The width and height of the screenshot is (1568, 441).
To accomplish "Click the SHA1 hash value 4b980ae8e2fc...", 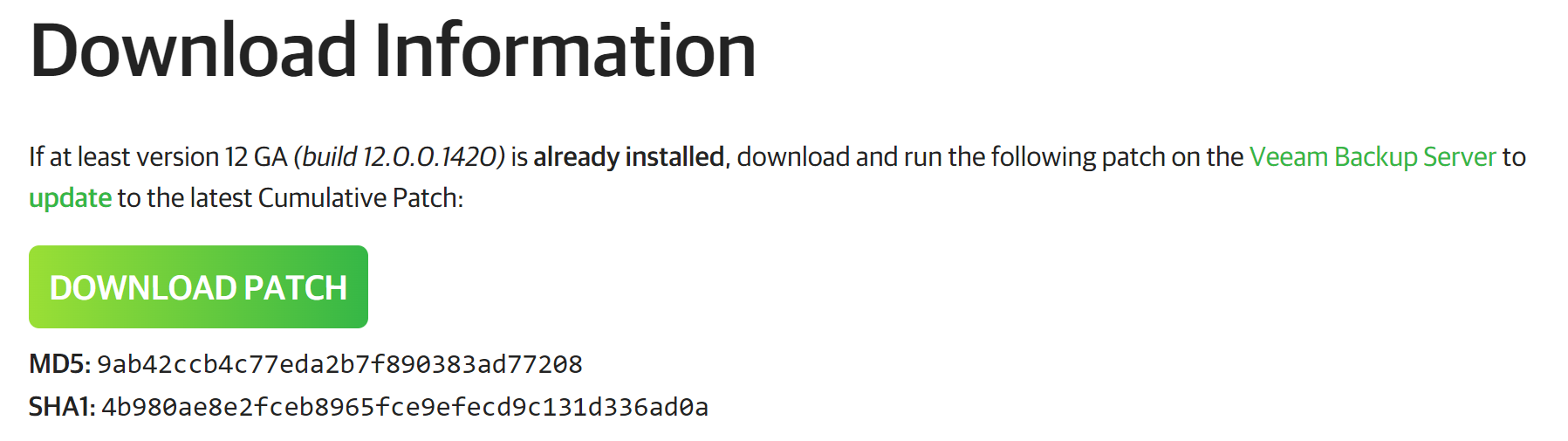I will pos(405,407).
